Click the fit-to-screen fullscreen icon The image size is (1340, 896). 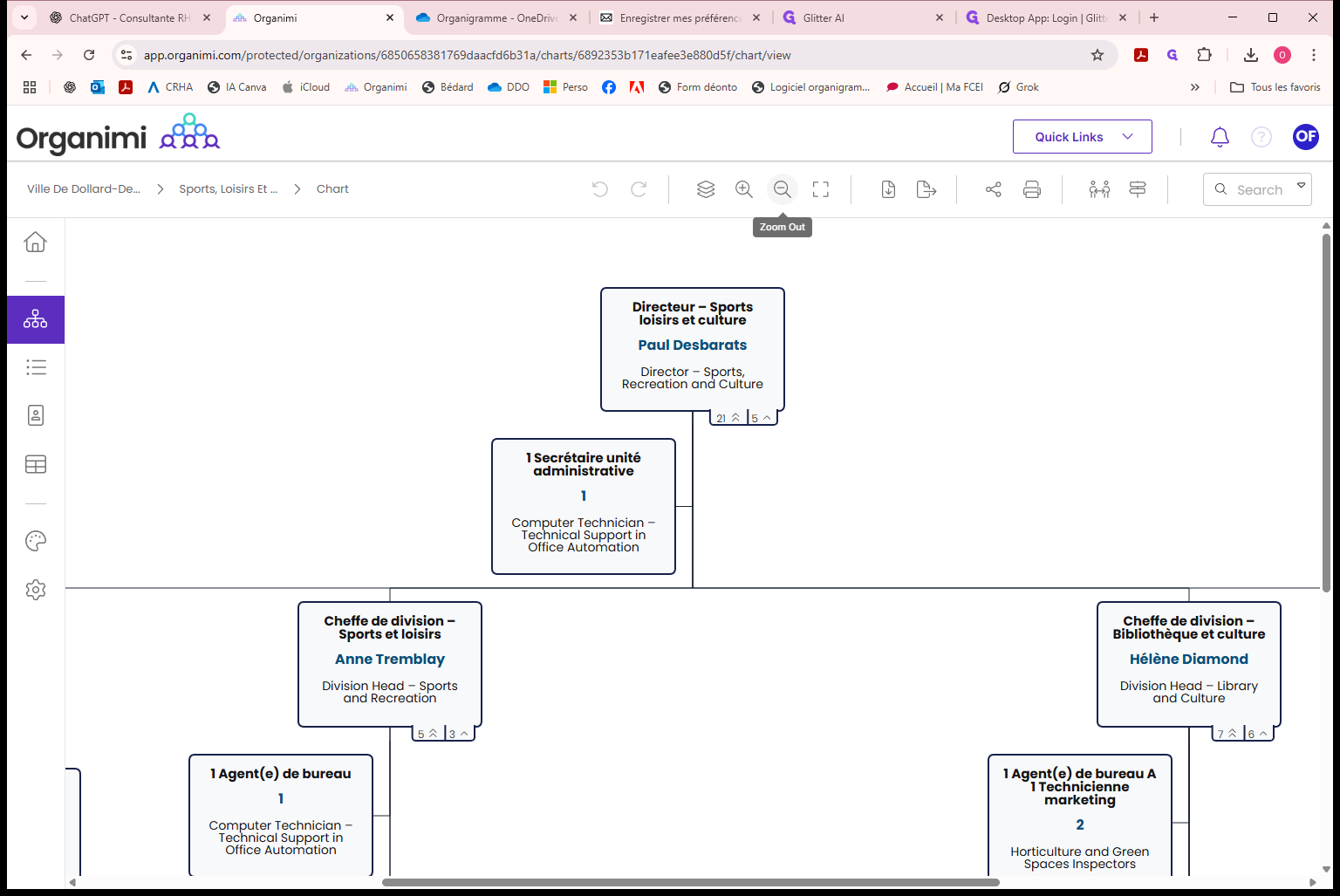tap(821, 189)
